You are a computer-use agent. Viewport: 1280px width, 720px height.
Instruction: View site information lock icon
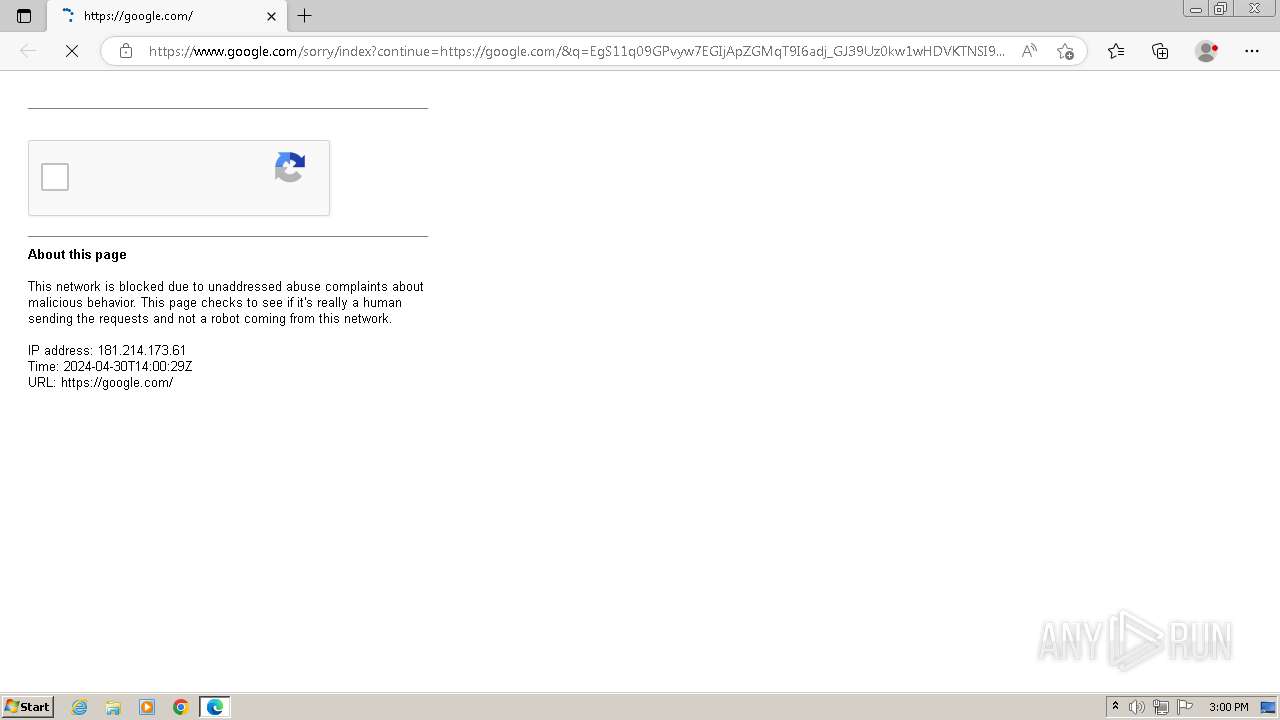[x=126, y=51]
